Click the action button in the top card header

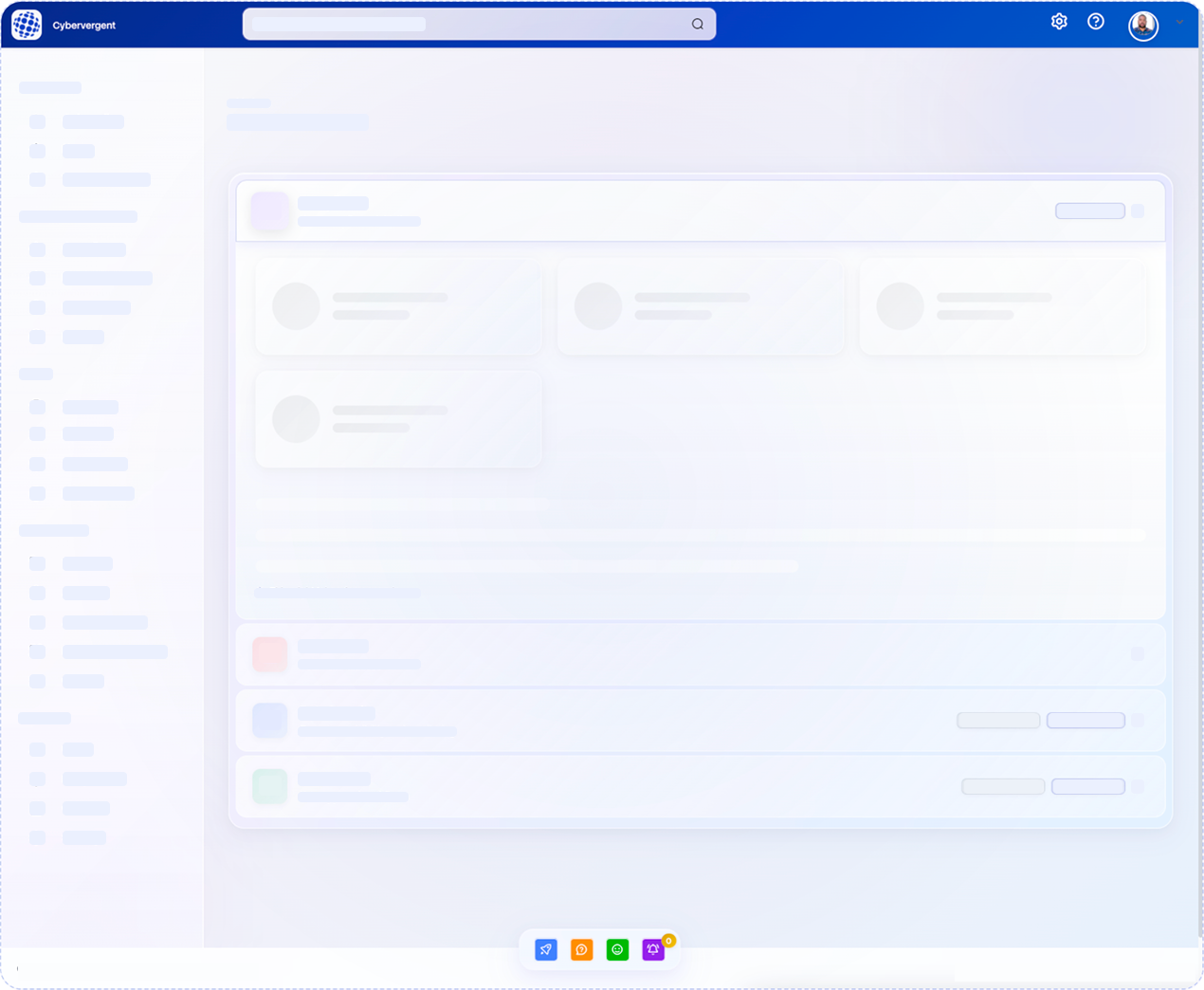[1089, 211]
